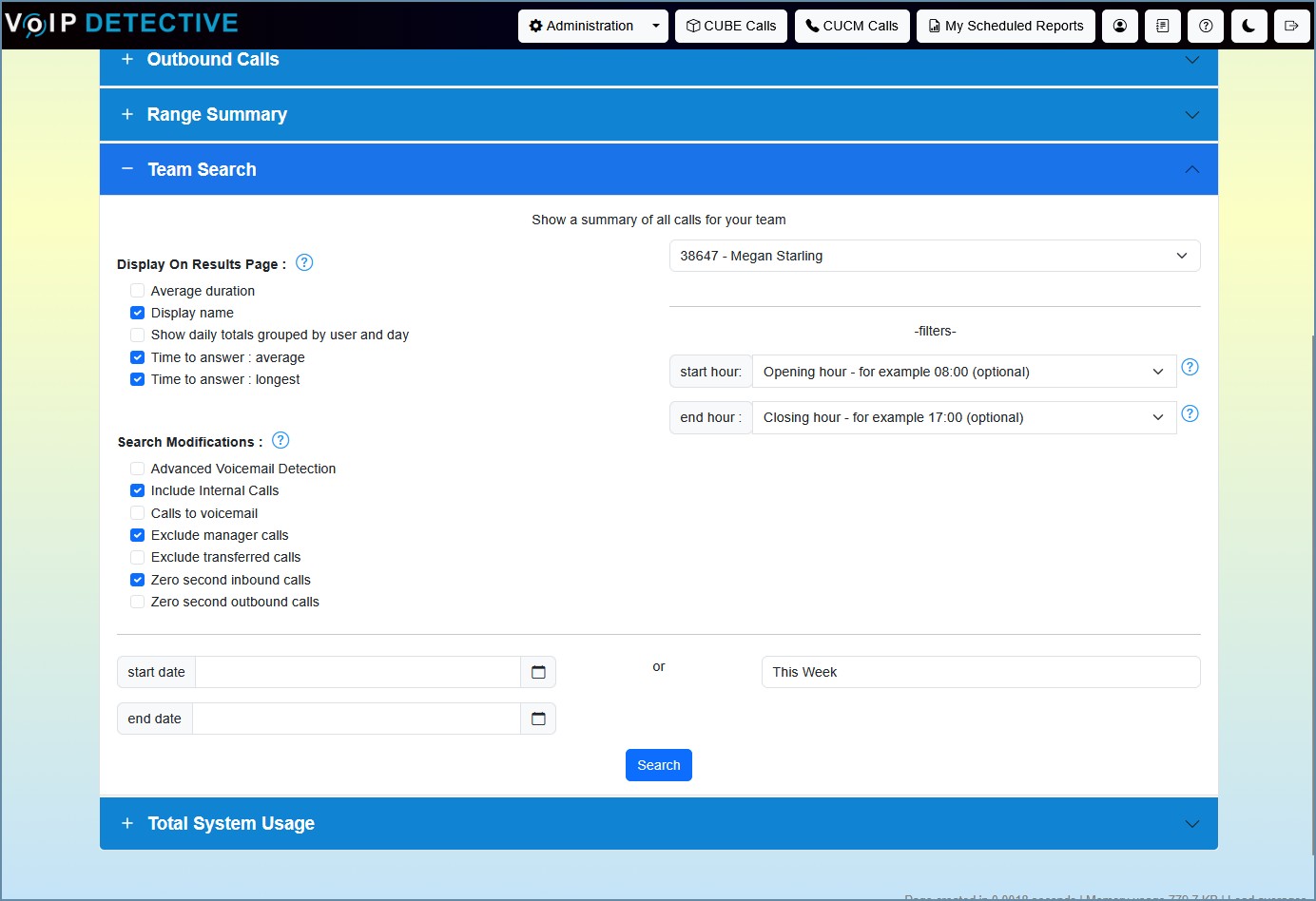Screen dimensions: 1316x901
Task: Go to CUBE Calls
Action: pos(731,27)
